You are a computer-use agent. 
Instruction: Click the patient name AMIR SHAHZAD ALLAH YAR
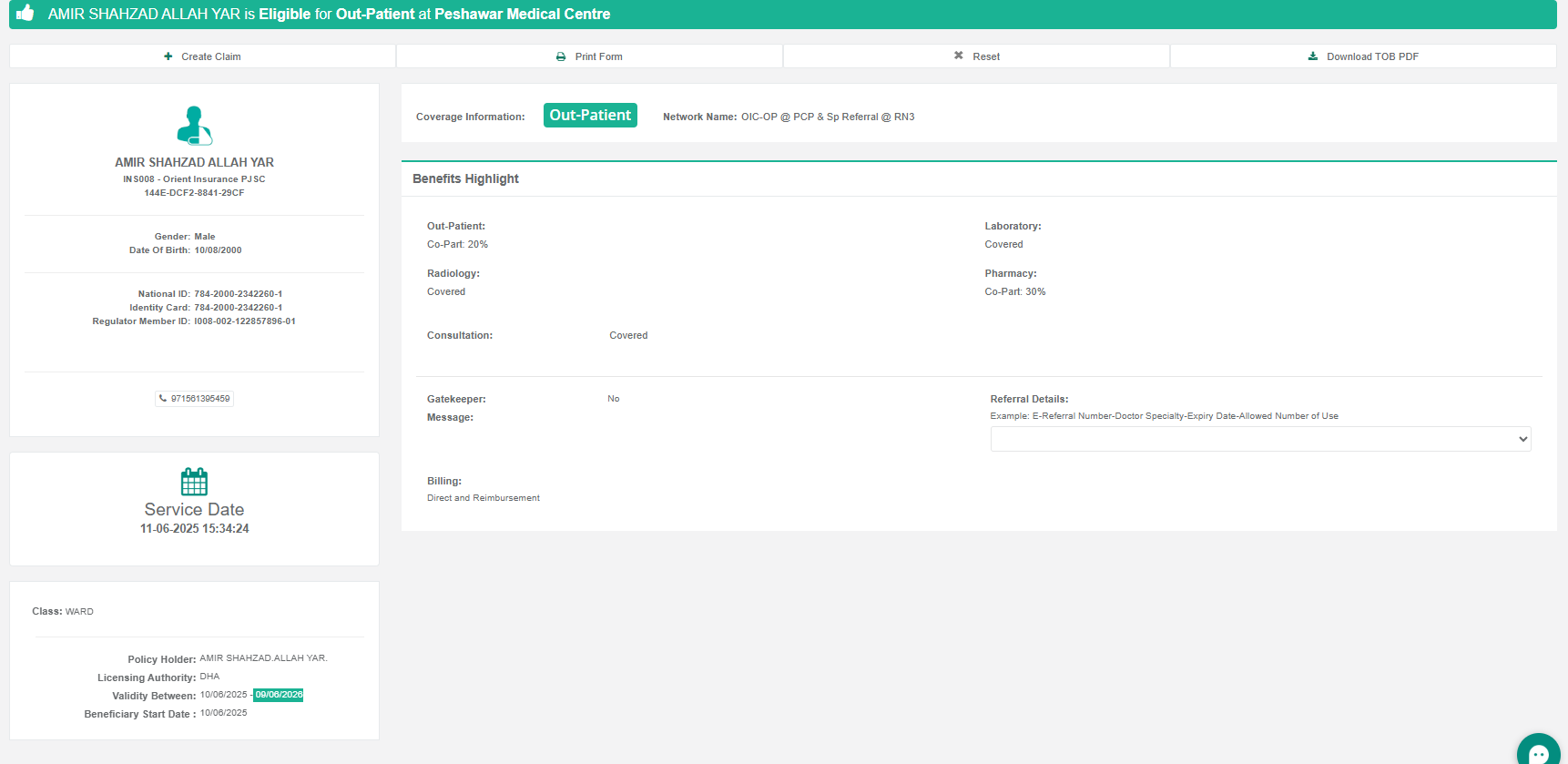click(x=194, y=162)
